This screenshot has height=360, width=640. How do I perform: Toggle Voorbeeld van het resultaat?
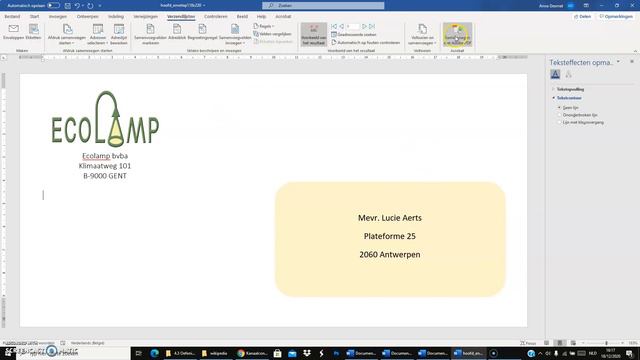pos(314,34)
